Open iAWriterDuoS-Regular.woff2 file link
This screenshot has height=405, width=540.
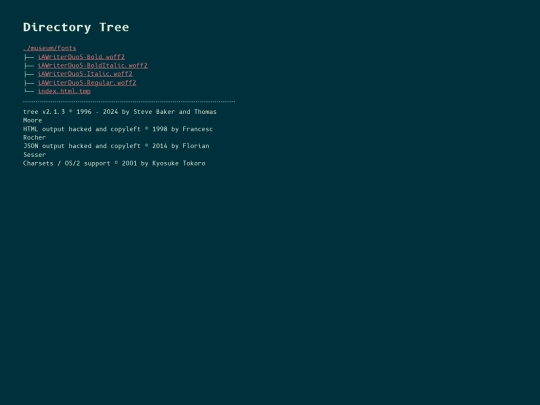(x=87, y=83)
